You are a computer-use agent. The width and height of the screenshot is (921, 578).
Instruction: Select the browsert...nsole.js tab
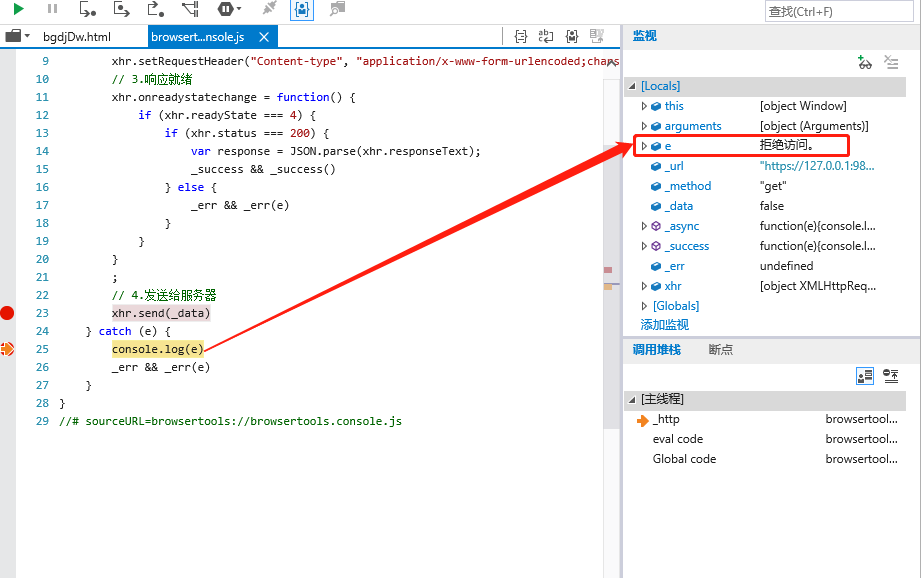tap(197, 37)
